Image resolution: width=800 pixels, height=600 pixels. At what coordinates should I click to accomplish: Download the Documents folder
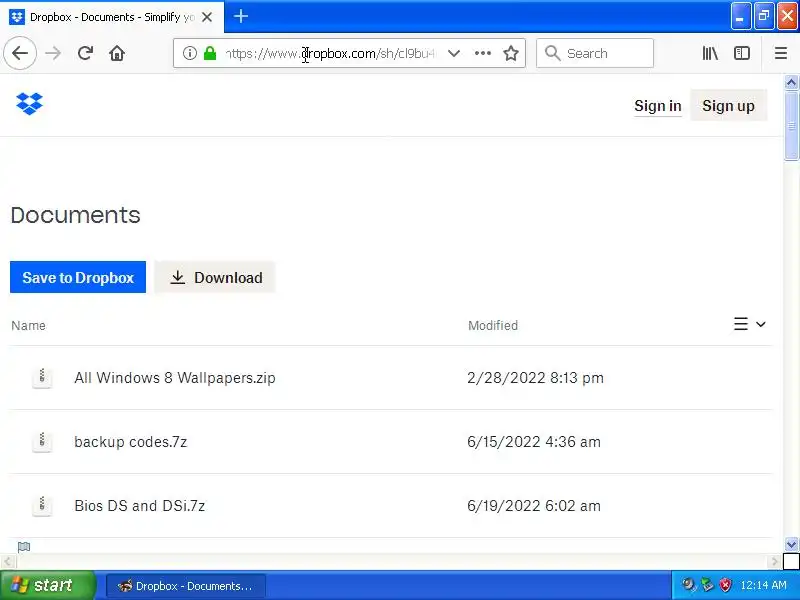point(215,278)
